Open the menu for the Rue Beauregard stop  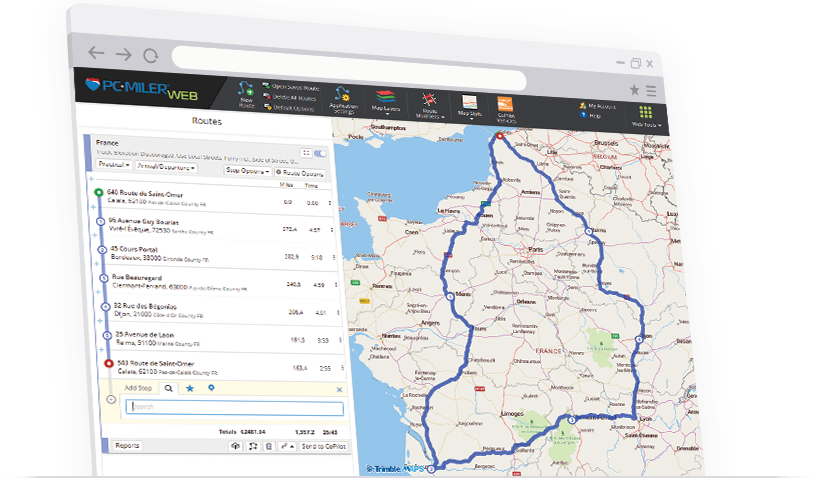coord(336,285)
